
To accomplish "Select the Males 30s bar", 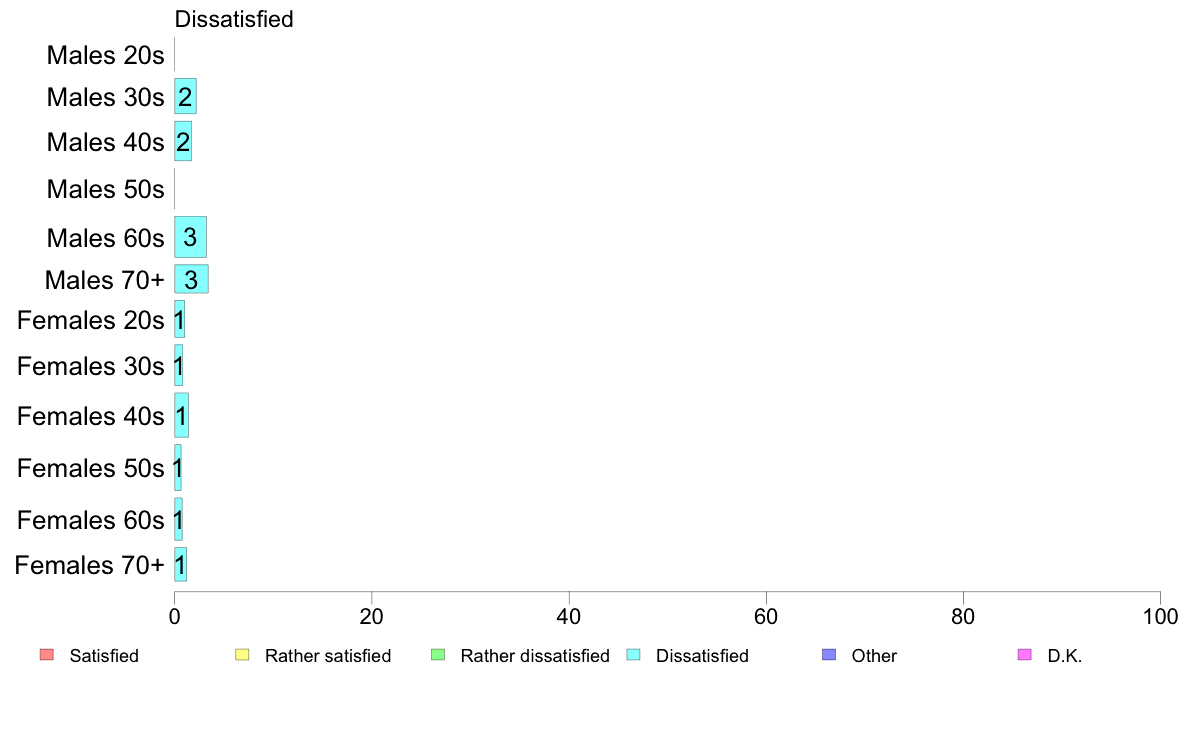I will point(185,96).
